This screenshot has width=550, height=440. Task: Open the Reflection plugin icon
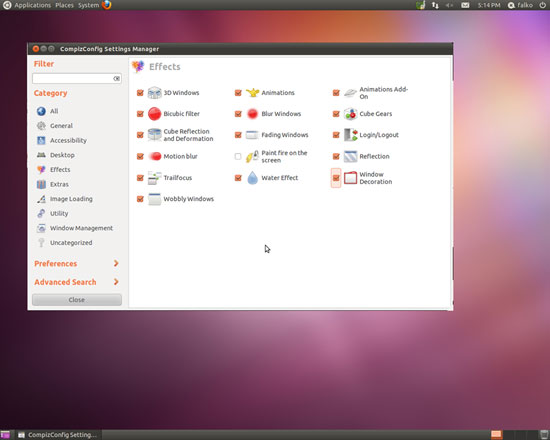(x=350, y=156)
